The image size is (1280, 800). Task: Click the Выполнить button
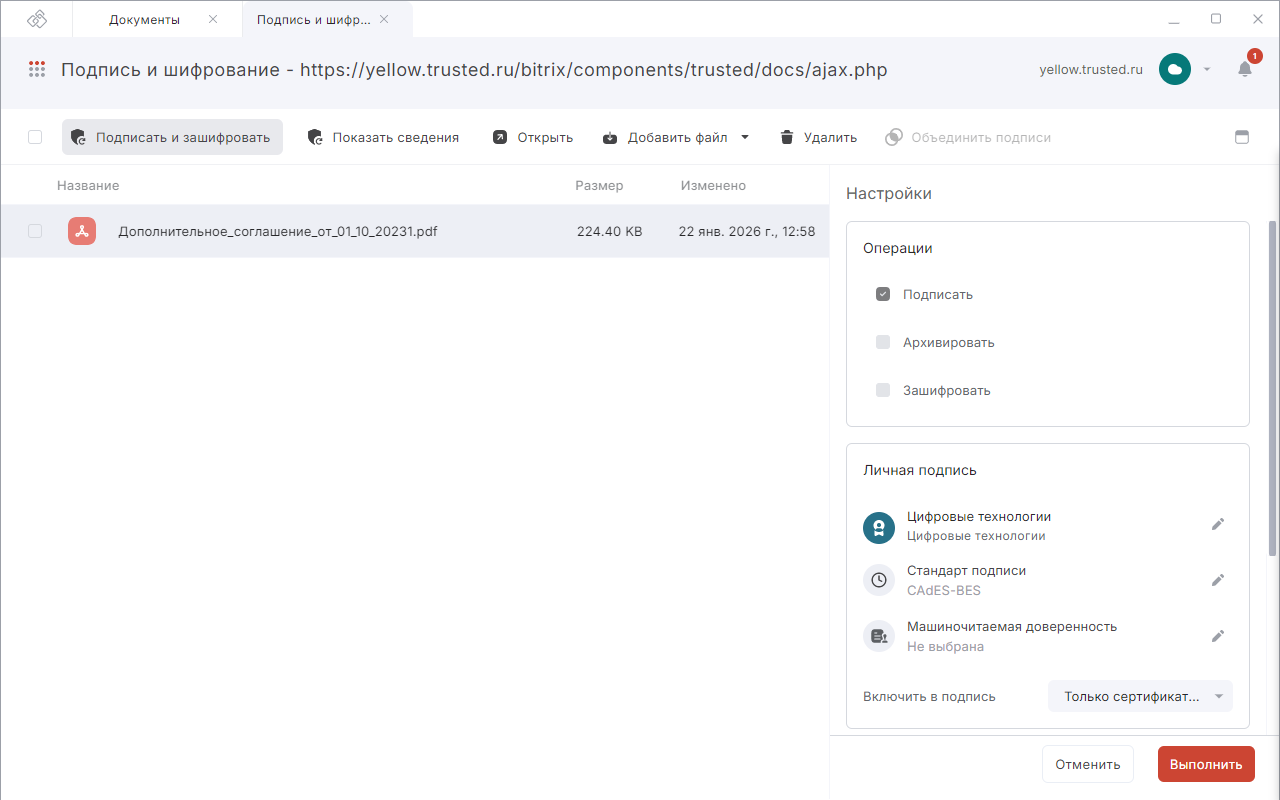(x=1206, y=763)
